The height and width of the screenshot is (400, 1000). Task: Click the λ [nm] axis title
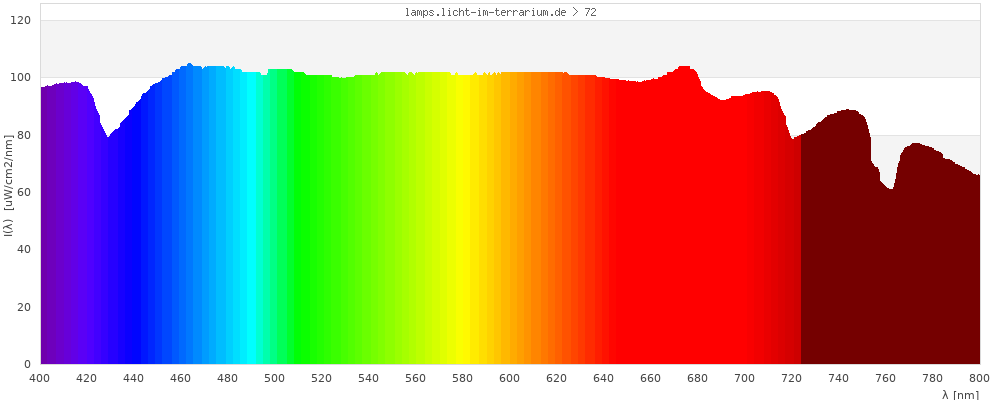pos(961,394)
